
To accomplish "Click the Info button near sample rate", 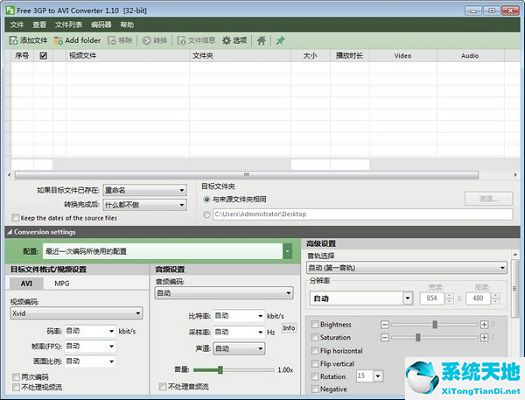I will (x=289, y=328).
